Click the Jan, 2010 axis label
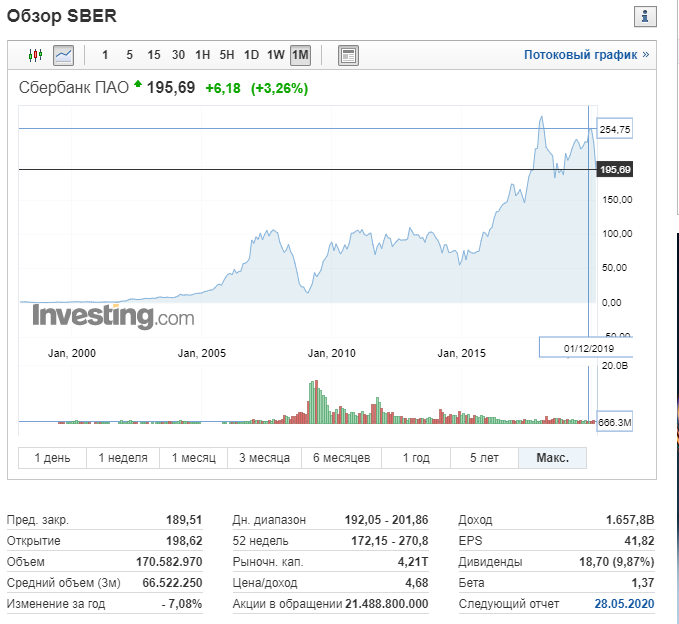Image resolution: width=679 pixels, height=624 pixels. click(x=331, y=353)
